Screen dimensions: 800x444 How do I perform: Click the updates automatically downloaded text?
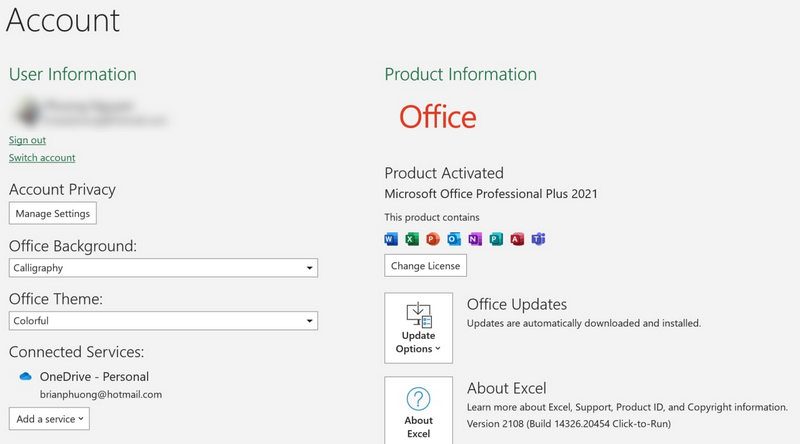pyautogui.click(x=584, y=323)
